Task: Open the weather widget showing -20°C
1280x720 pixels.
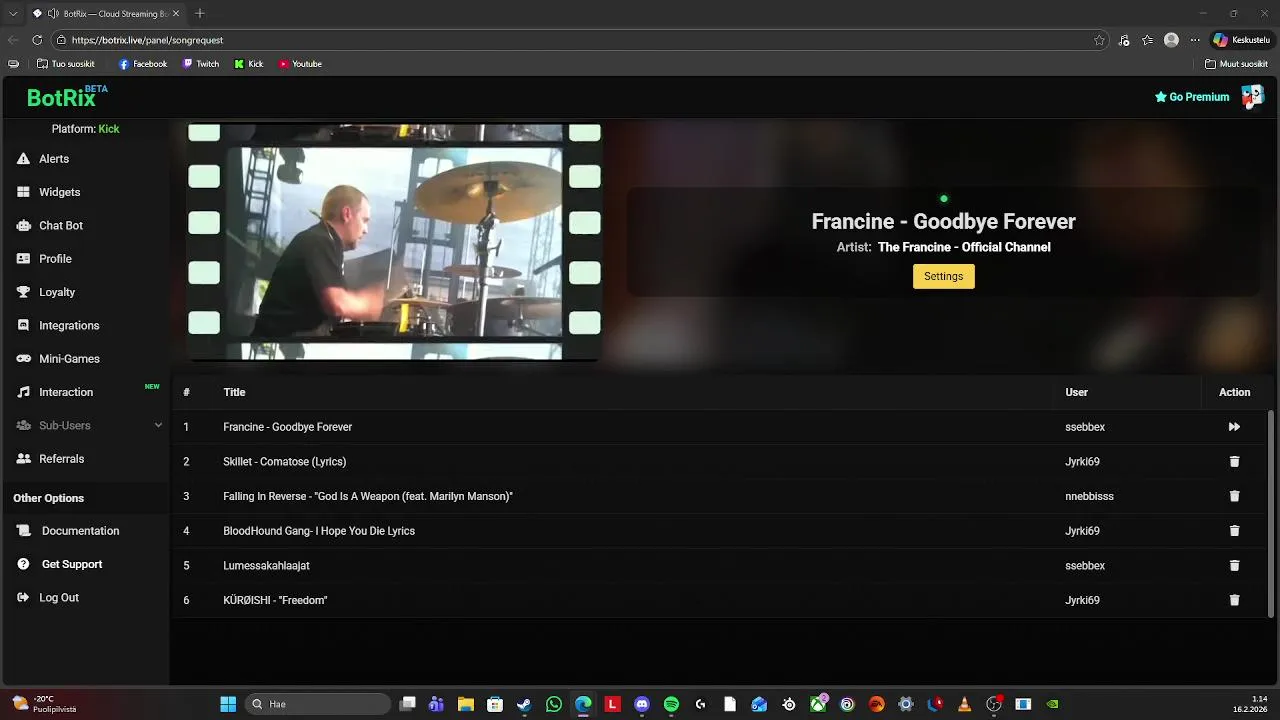Action: [x=45, y=704]
